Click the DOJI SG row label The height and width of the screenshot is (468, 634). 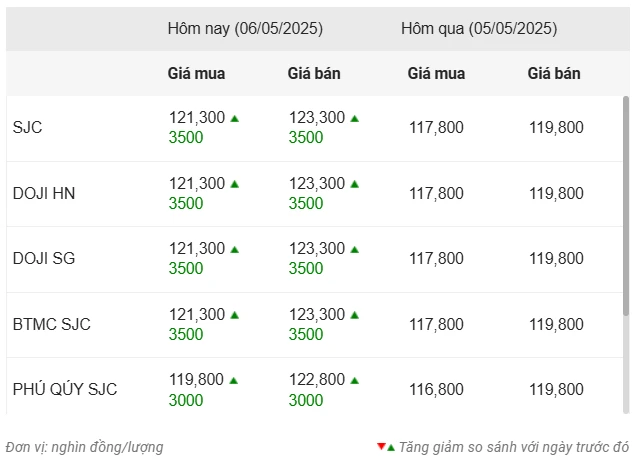44,258
